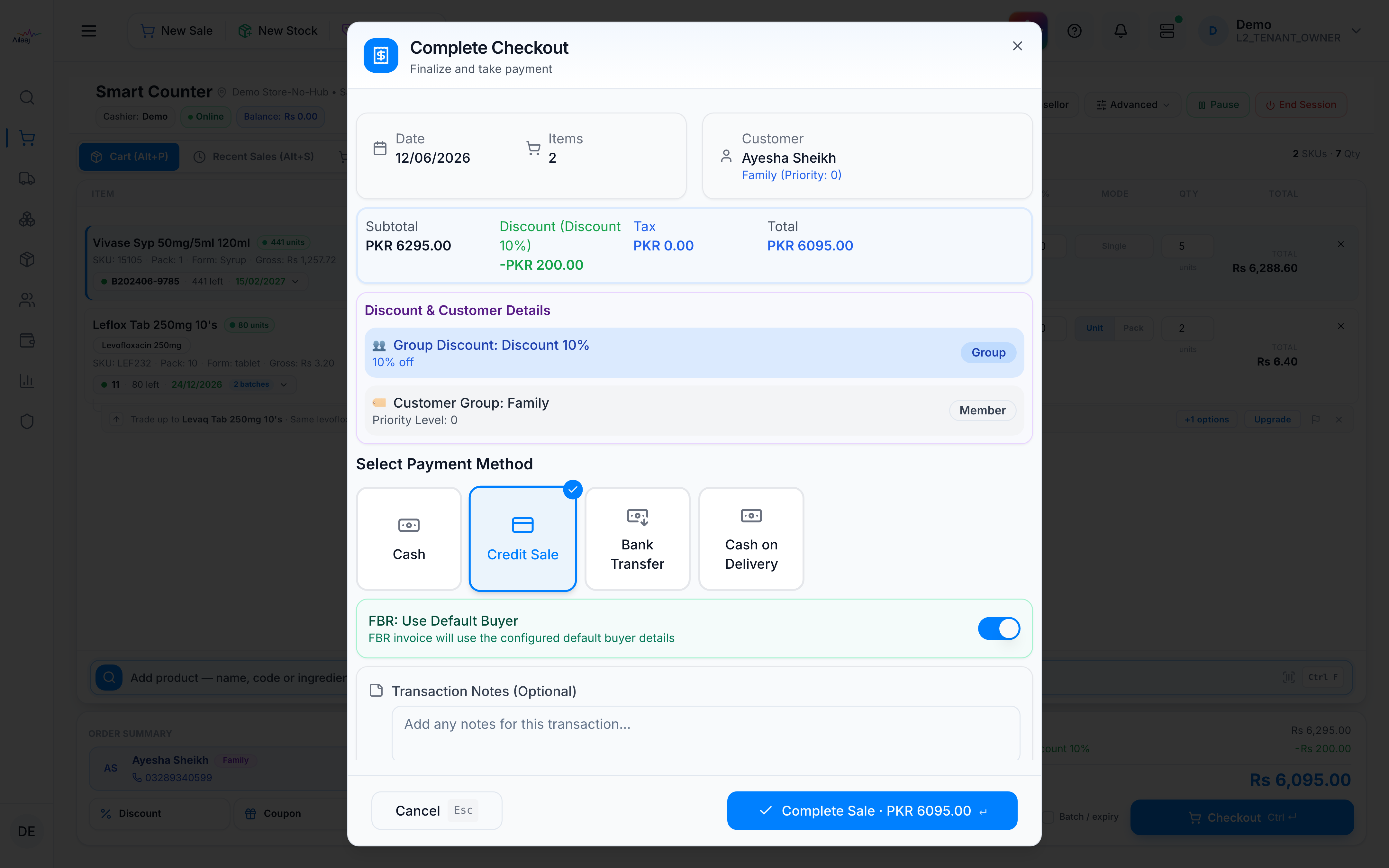Open notifications bell
Screen dimensions: 1389x868
pyautogui.click(x=1121, y=31)
